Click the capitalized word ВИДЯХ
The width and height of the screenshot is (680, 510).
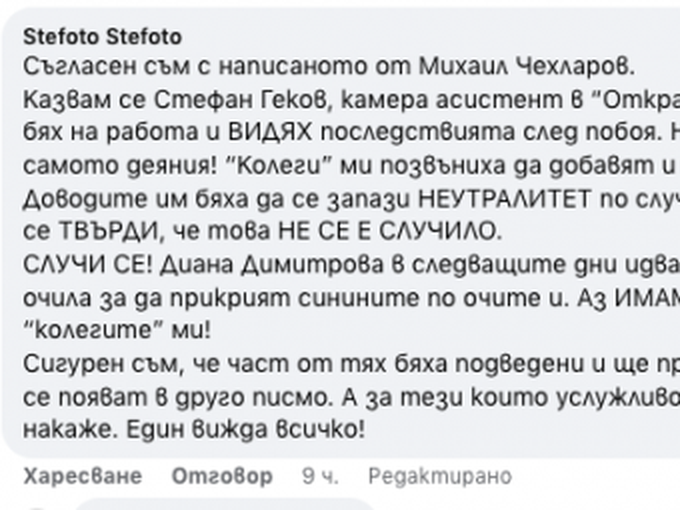(x=270, y=133)
